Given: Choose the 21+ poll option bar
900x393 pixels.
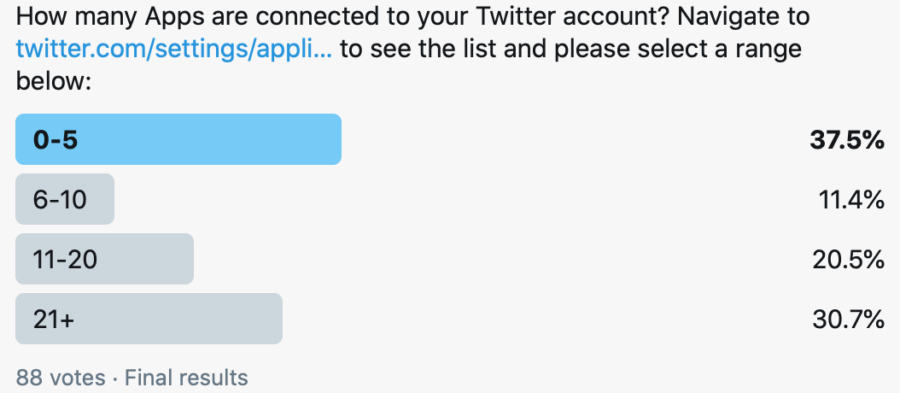Looking at the screenshot, I should pos(149,319).
